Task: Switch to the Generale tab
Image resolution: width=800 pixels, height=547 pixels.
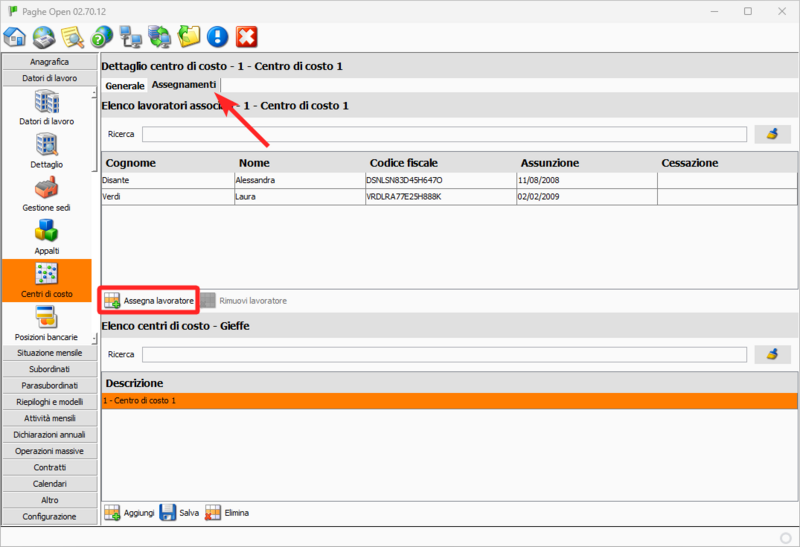Action: tap(125, 86)
